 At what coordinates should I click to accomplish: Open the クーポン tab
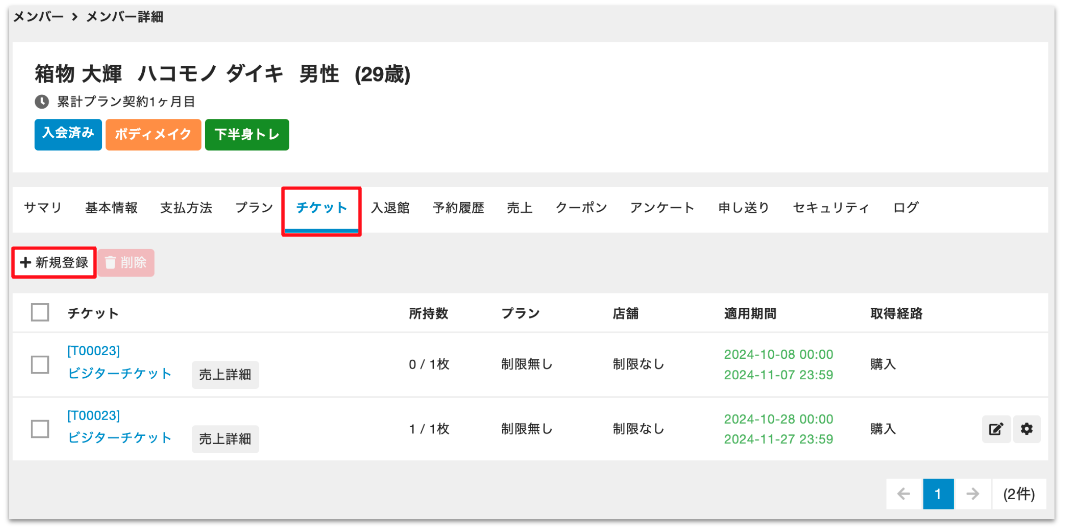[x=581, y=208]
